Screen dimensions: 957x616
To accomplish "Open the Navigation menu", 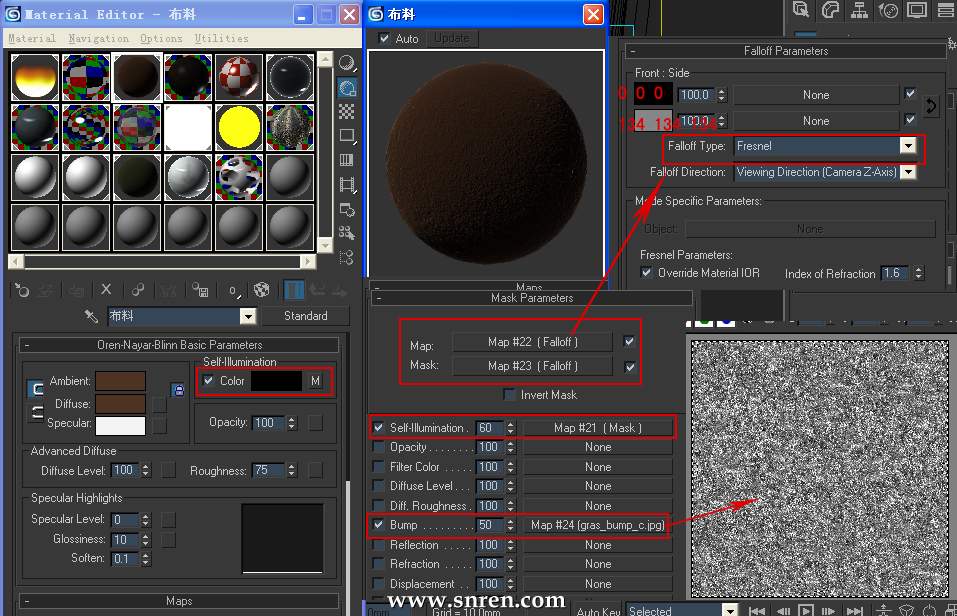I will point(98,38).
